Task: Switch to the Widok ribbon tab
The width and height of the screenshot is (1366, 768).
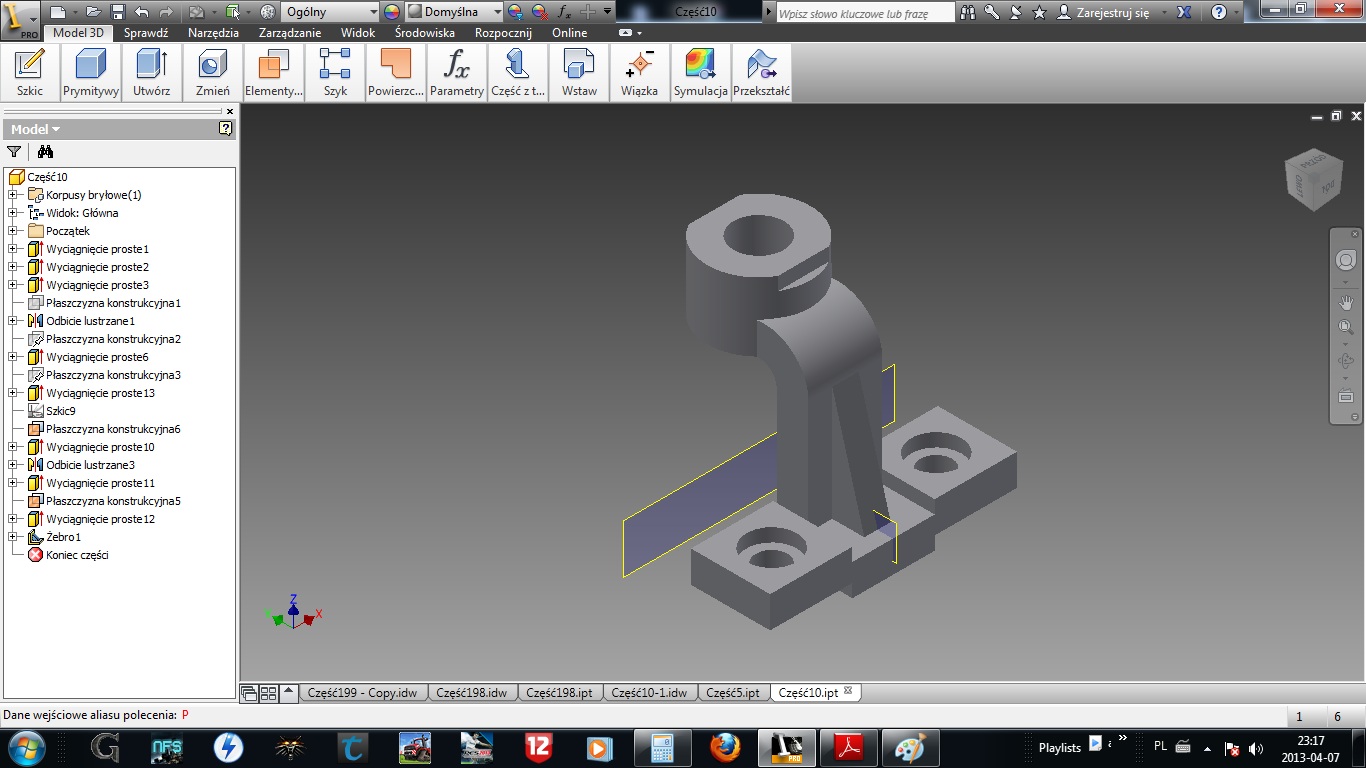Action: (x=358, y=33)
